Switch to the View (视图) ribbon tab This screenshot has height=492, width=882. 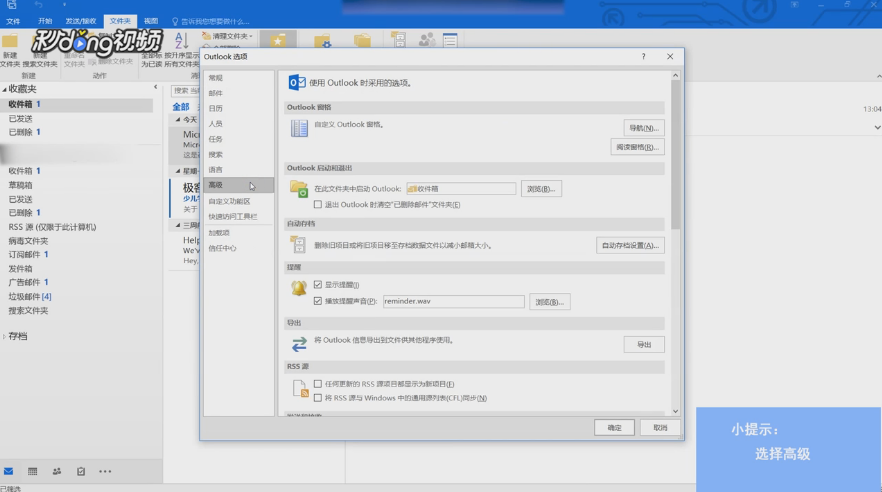coord(151,21)
